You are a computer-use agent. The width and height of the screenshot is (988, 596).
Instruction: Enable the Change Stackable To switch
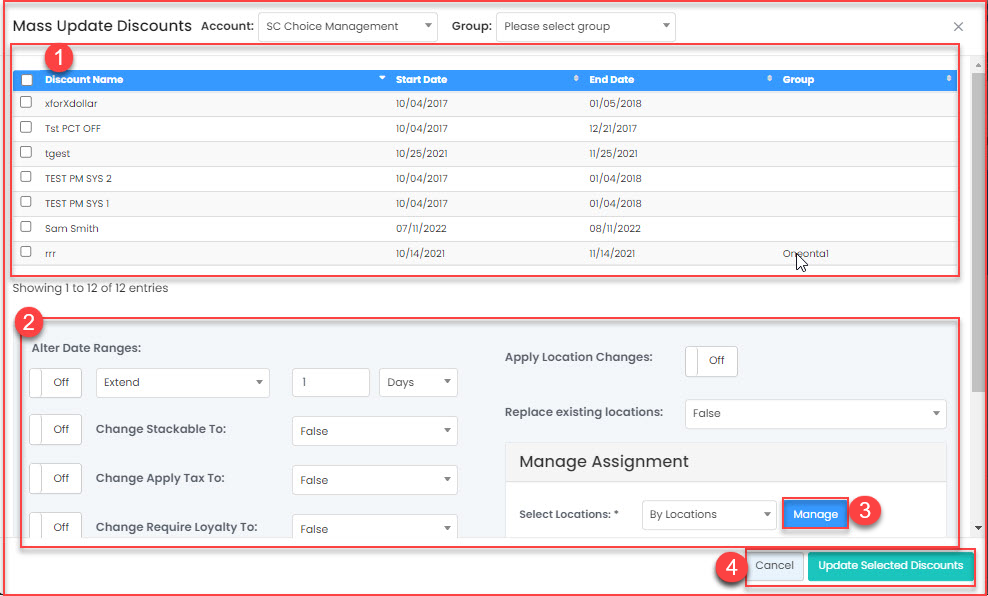55,429
